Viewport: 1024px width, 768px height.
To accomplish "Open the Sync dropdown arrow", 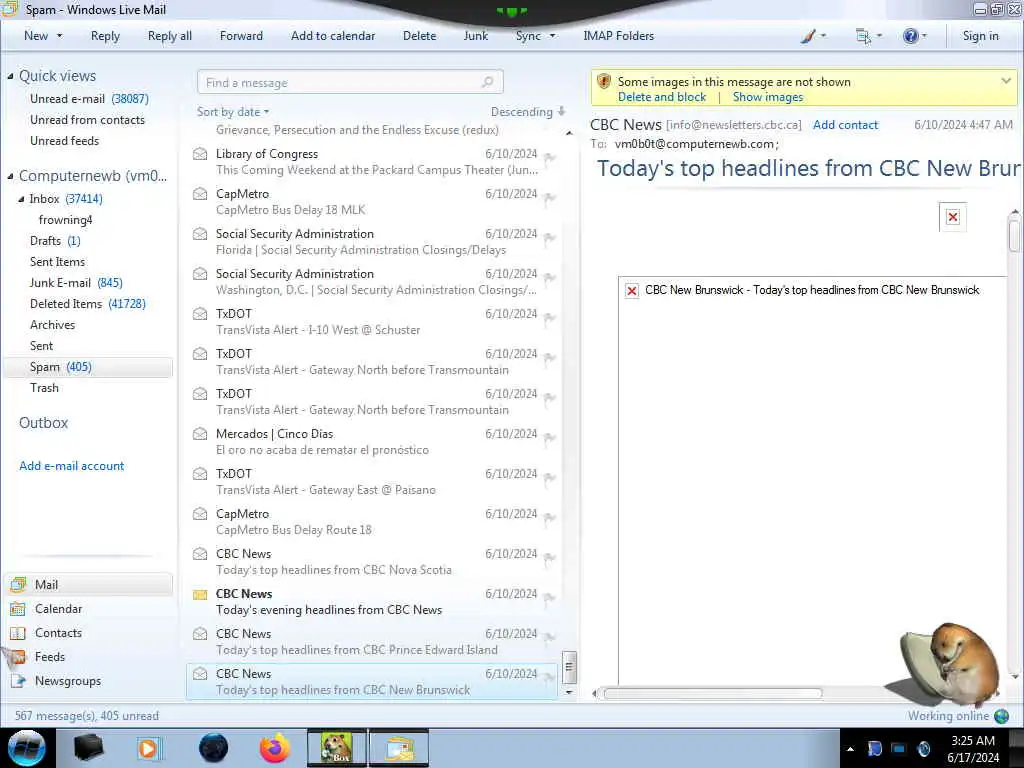I will click(x=552, y=36).
